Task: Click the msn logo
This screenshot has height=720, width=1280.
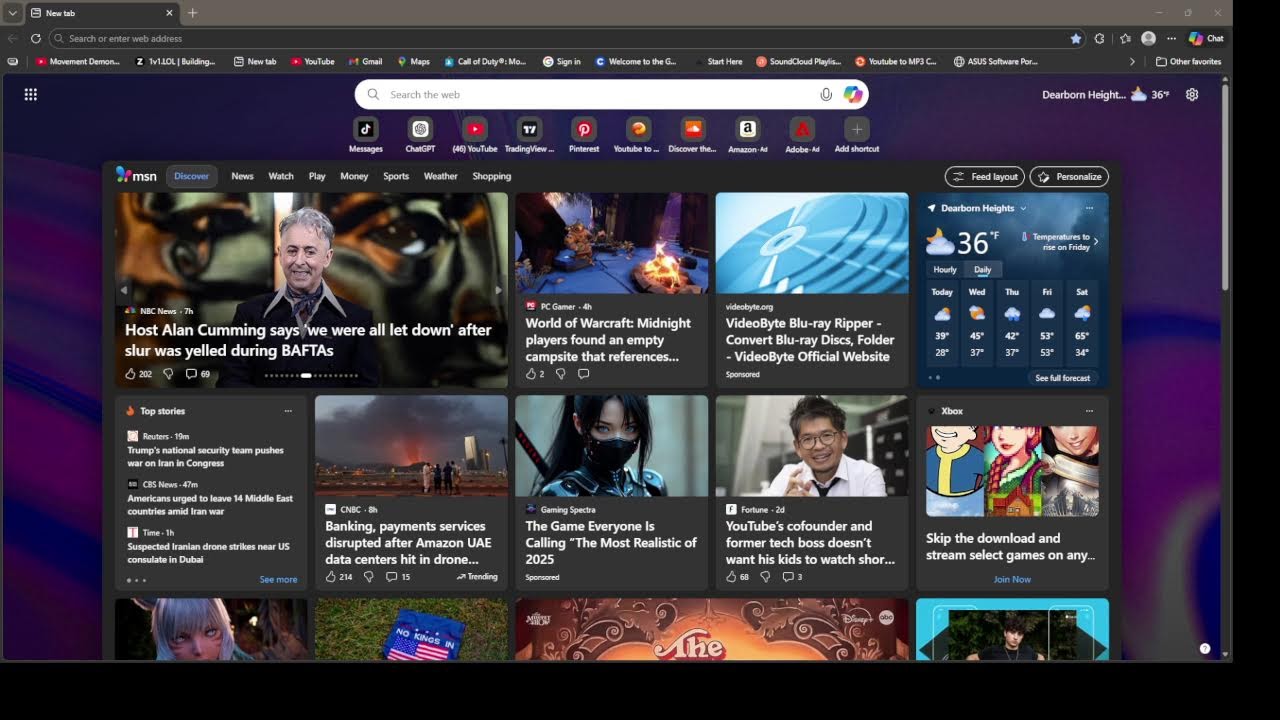Action: click(x=136, y=175)
